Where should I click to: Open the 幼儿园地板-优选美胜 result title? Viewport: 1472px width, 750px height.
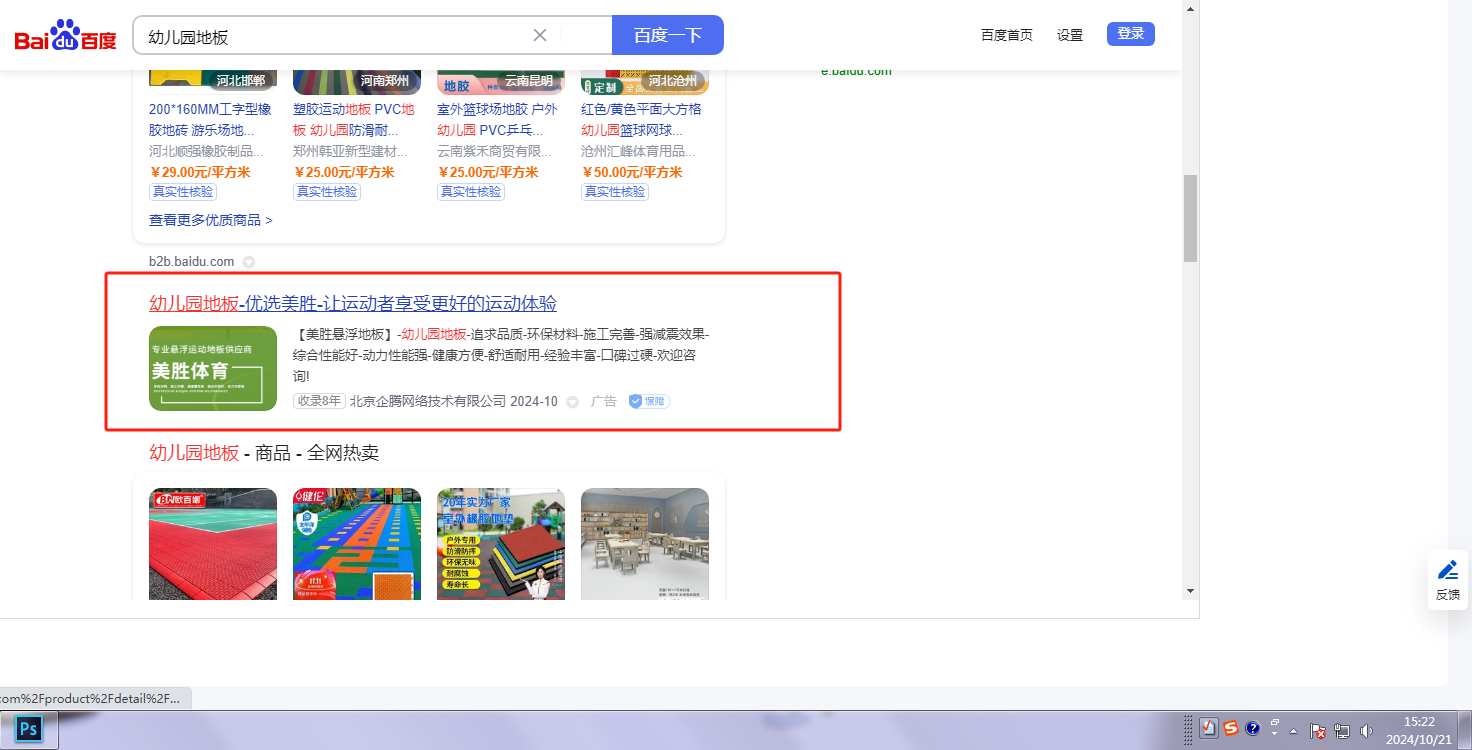click(x=353, y=303)
